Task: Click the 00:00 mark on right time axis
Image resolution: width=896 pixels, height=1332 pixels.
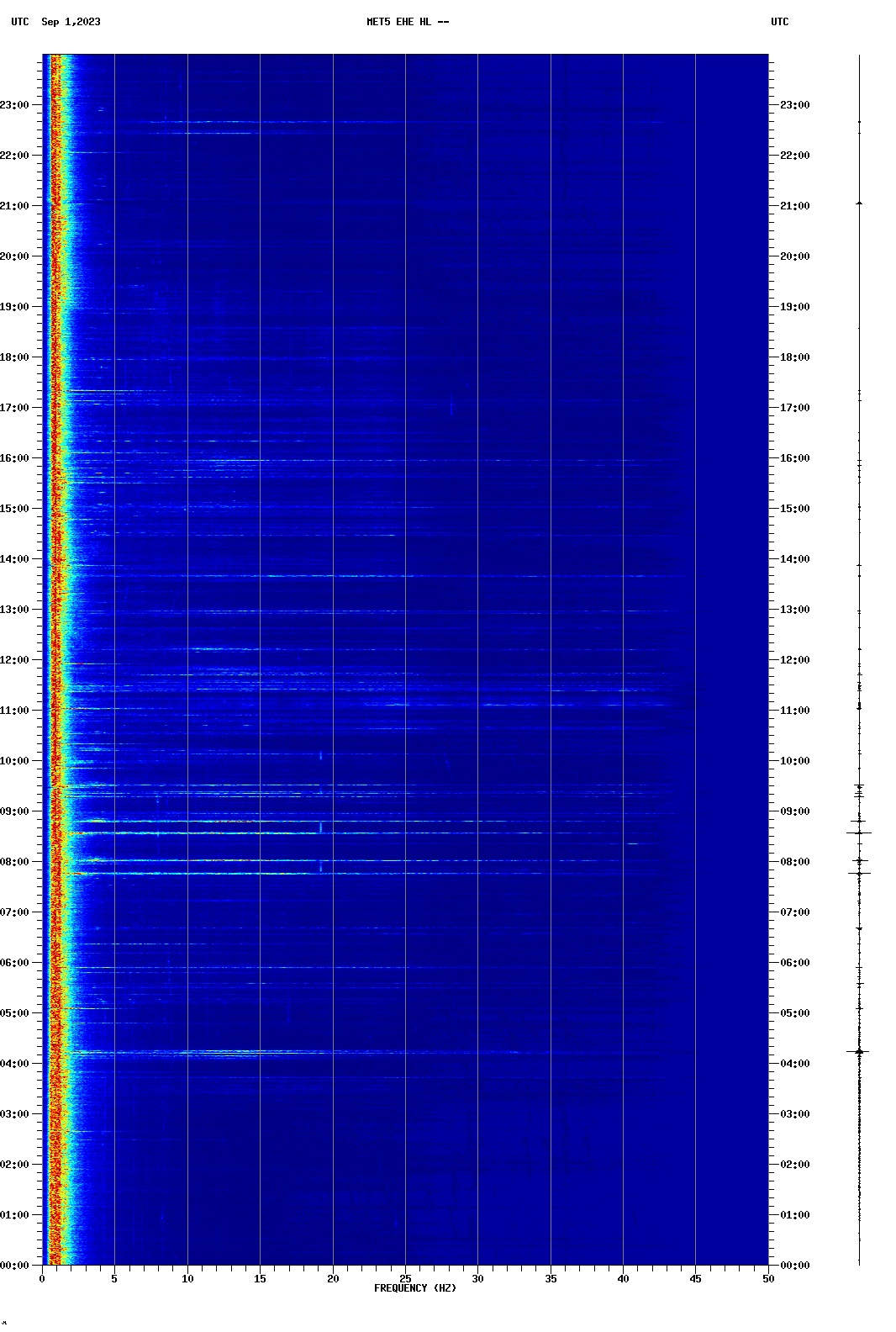Action: tap(794, 1266)
